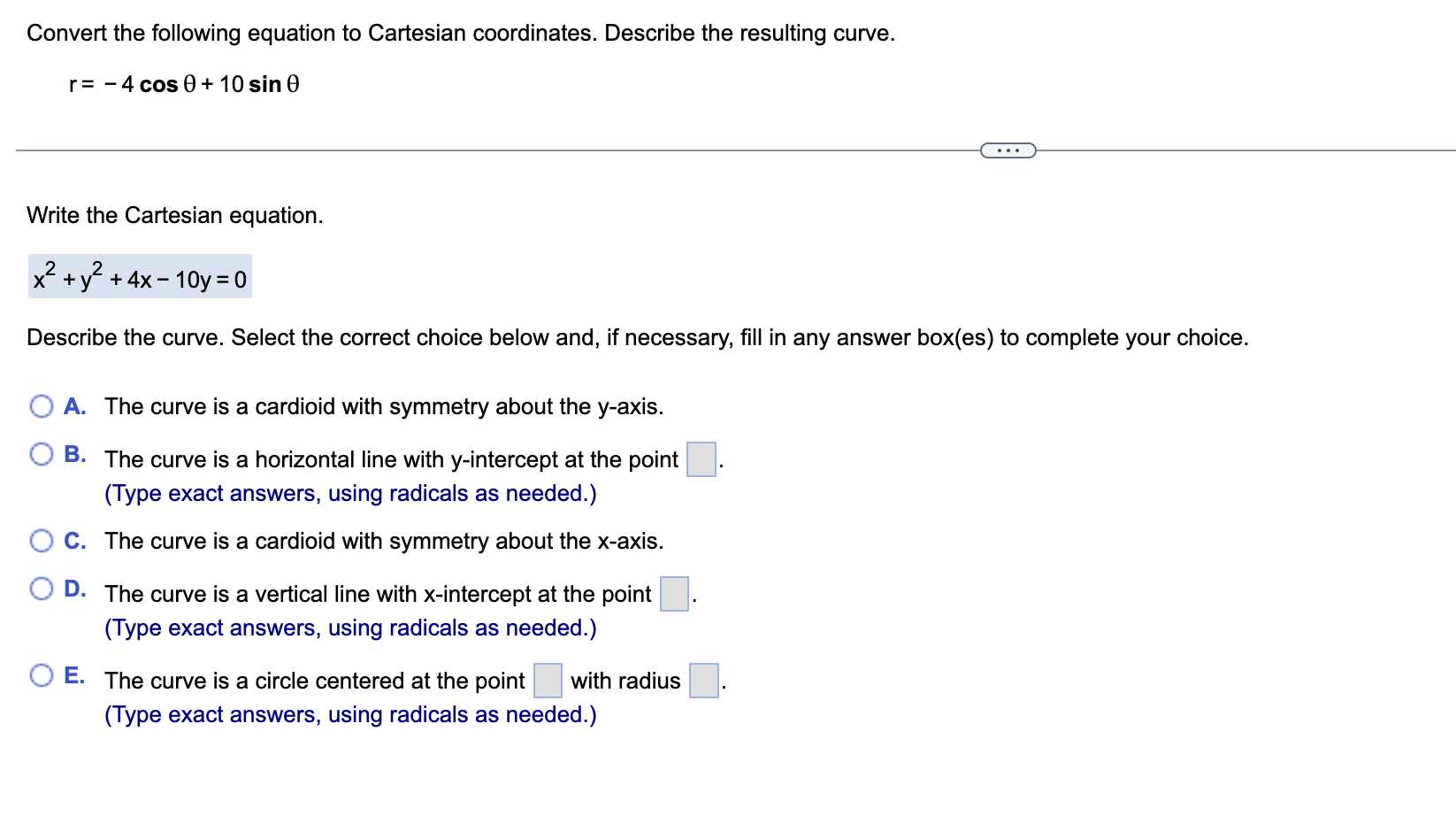
Task: Click the Write the Cartesian equation prompt
Action: pyautogui.click(x=174, y=215)
